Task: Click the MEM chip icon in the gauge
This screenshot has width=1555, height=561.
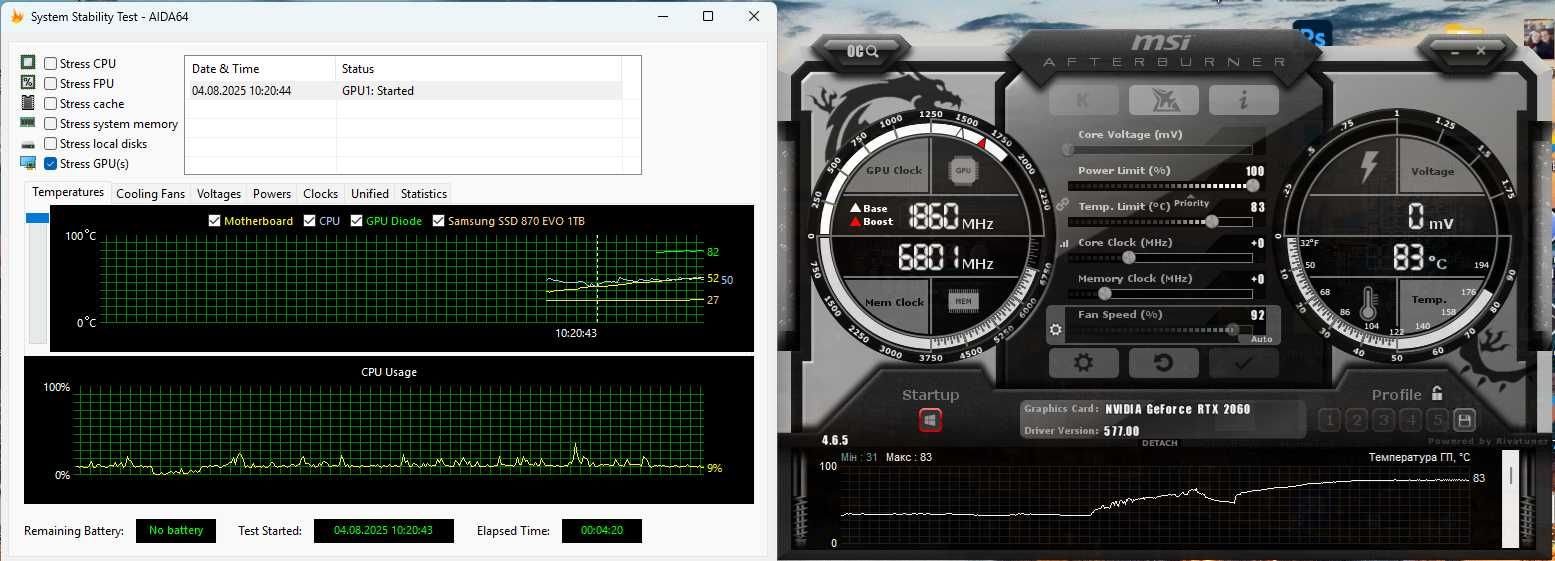Action: click(x=962, y=301)
